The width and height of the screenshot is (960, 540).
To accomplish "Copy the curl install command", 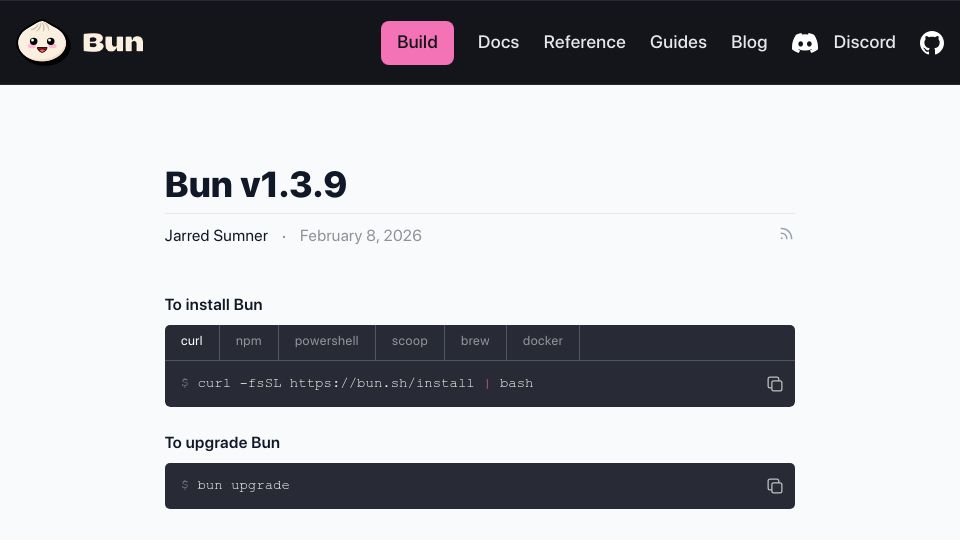I will 774,384.
